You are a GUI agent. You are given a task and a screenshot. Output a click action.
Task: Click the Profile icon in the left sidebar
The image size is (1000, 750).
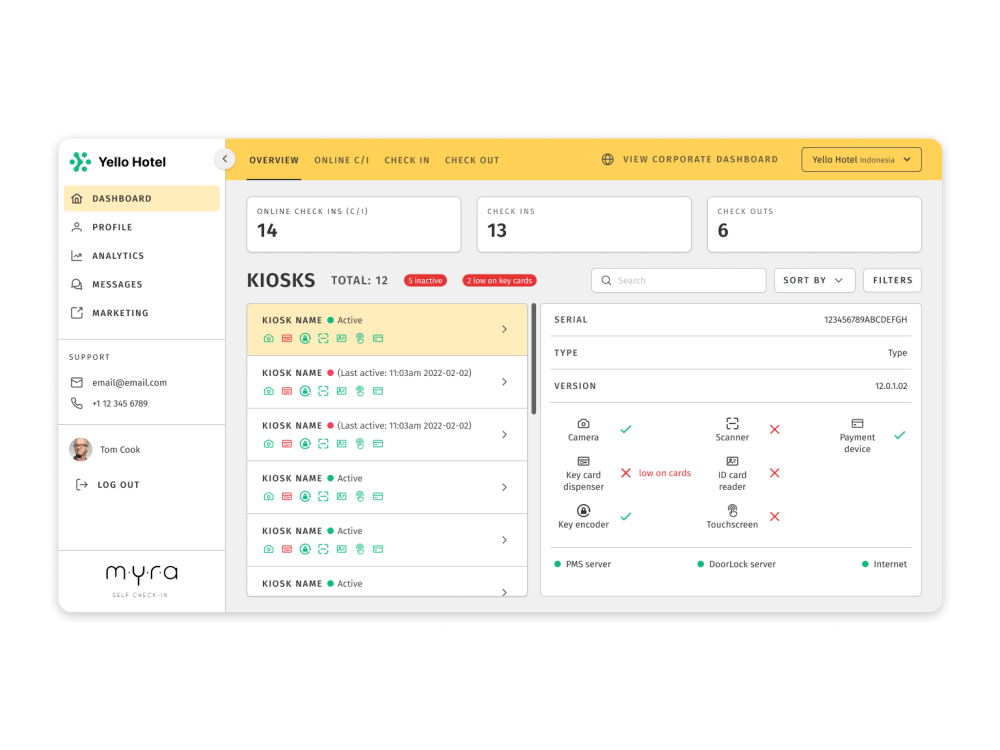click(x=75, y=227)
